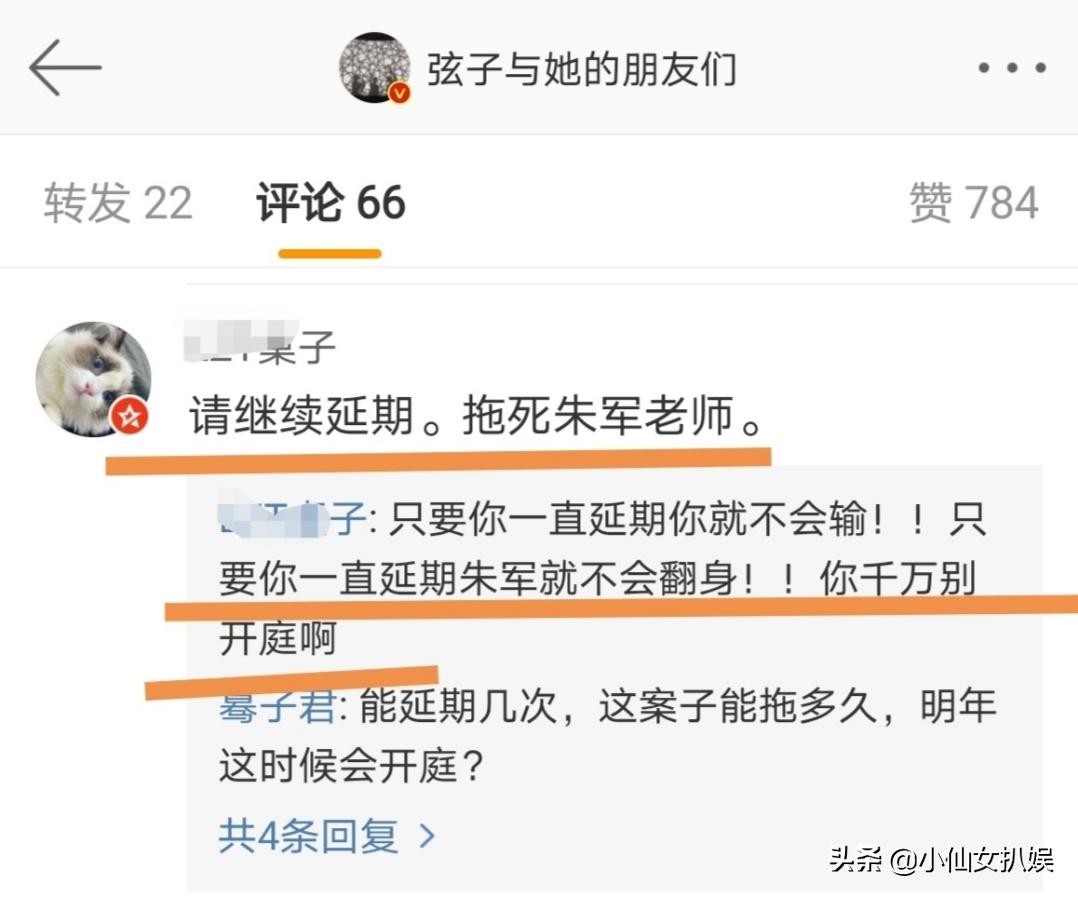Tap the orange underline beneath 评论 tab
The image size is (1078, 898).
pos(330,254)
